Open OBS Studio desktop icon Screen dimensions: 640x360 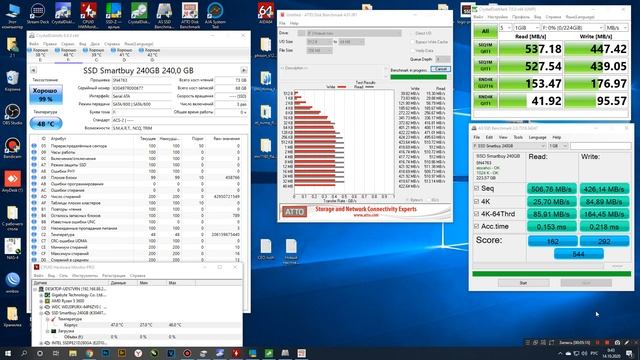pos(12,114)
